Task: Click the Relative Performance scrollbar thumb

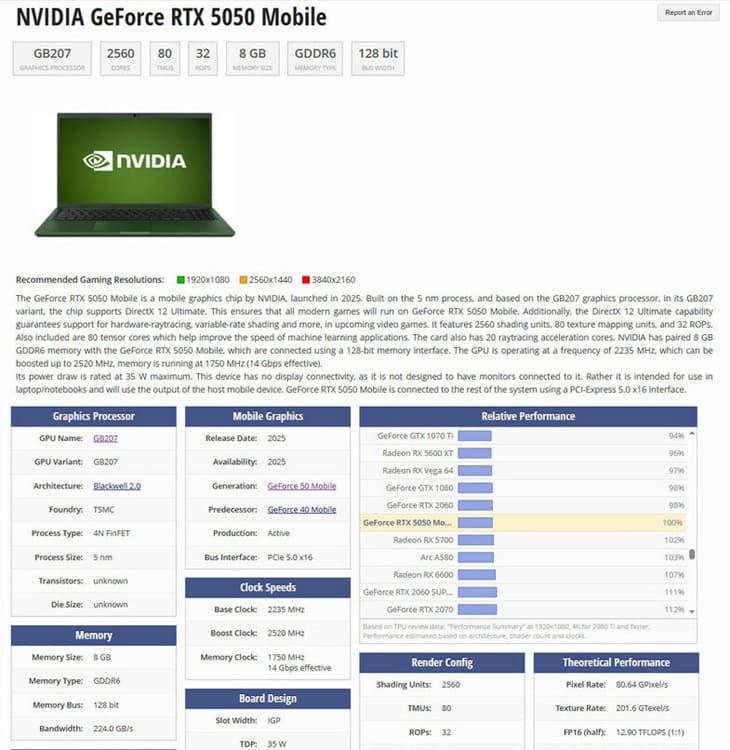Action: (x=692, y=554)
